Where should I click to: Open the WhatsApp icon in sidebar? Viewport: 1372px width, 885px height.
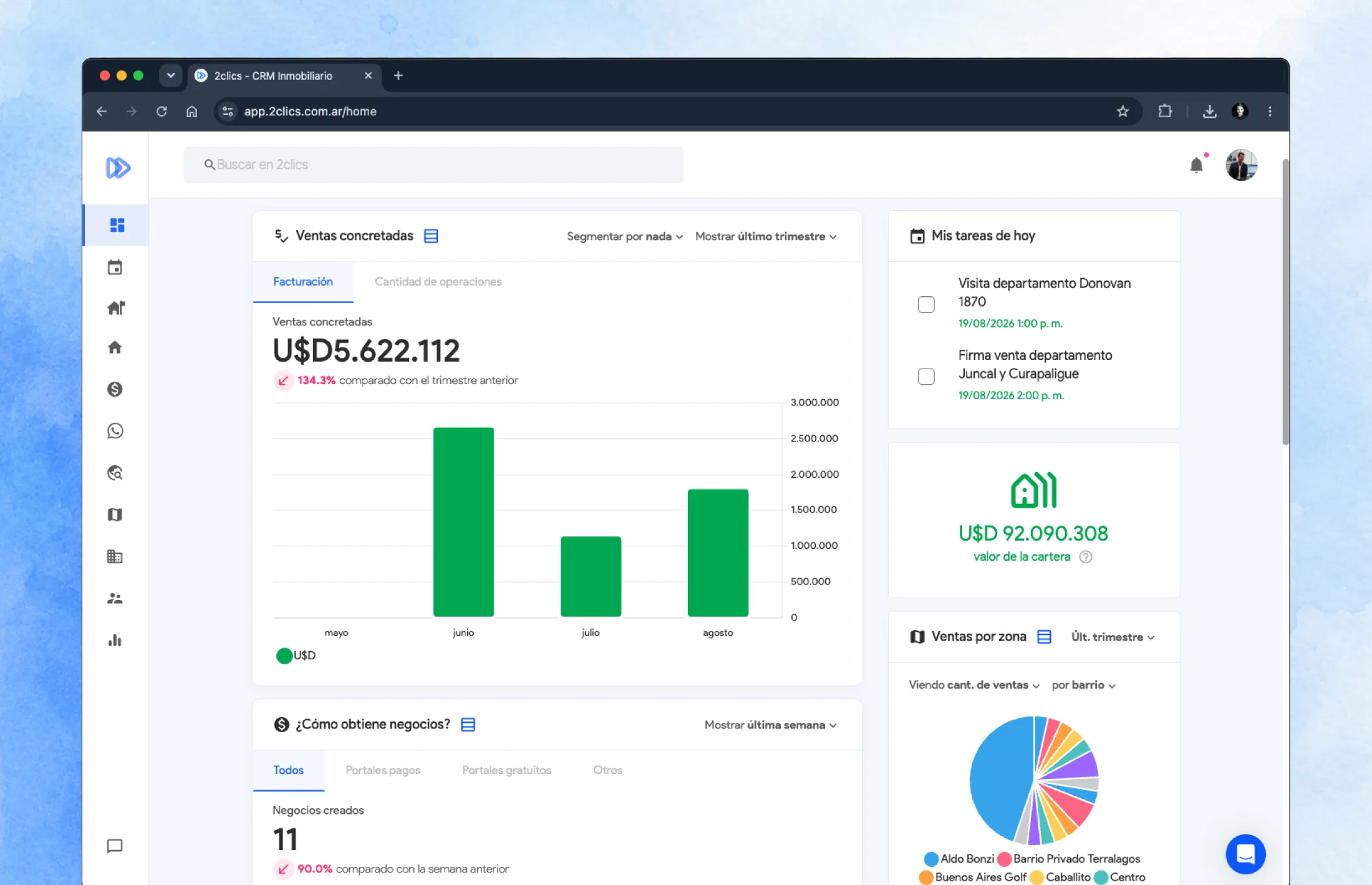tap(115, 431)
